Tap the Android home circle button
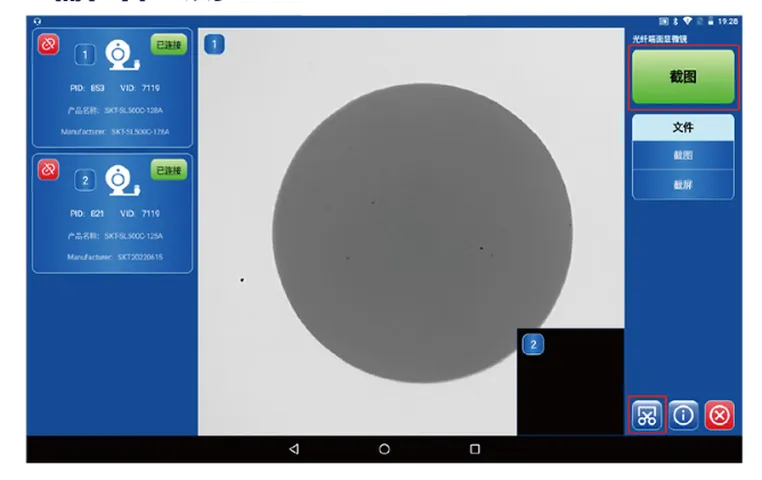The height and width of the screenshot is (480, 762). 384,449
